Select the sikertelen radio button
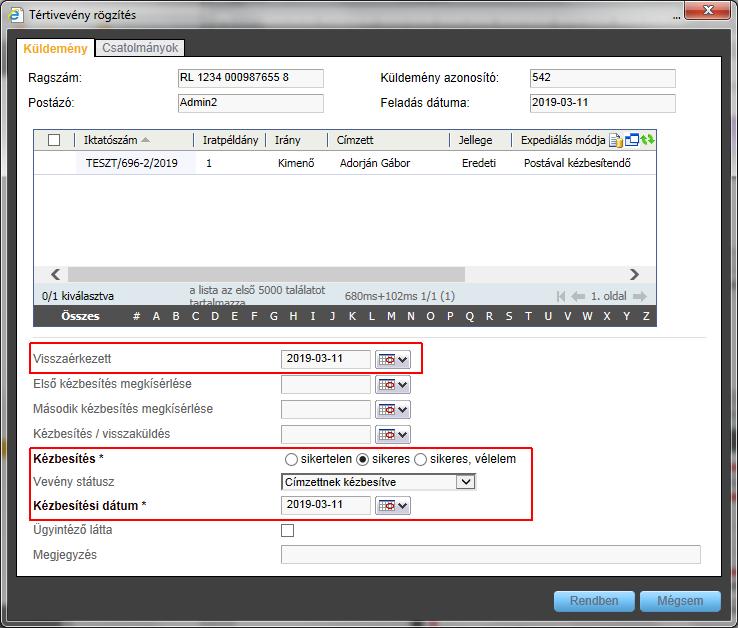The height and width of the screenshot is (628, 738). coord(291,459)
